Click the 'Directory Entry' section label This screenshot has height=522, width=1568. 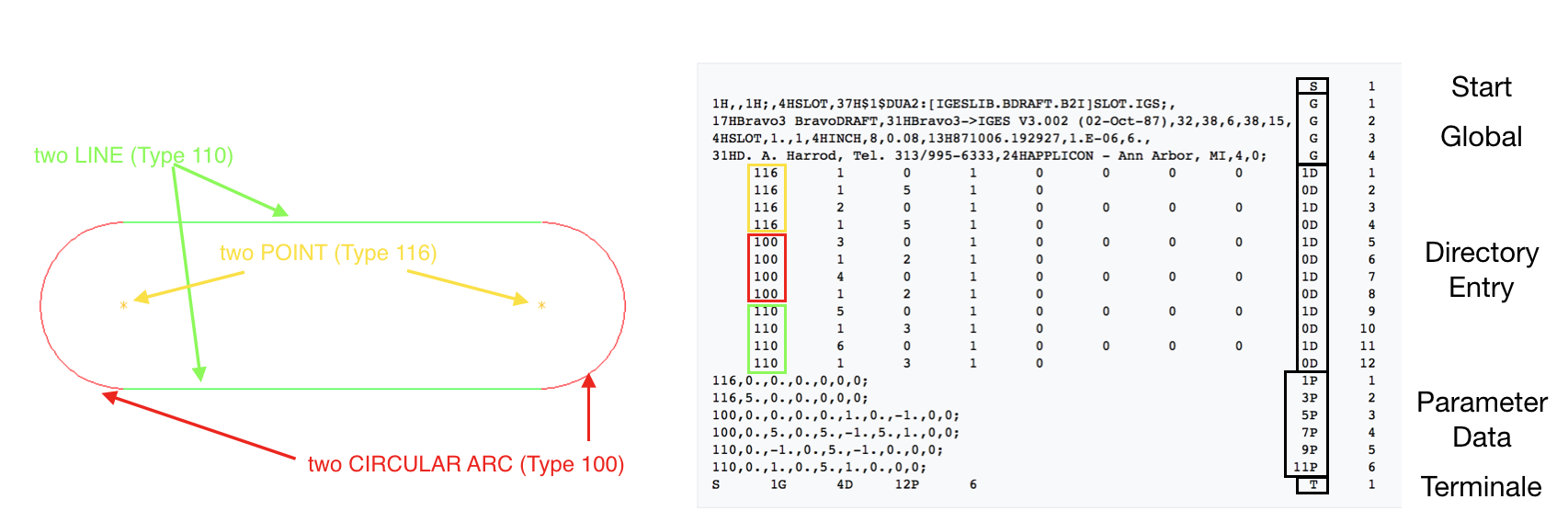1481,270
